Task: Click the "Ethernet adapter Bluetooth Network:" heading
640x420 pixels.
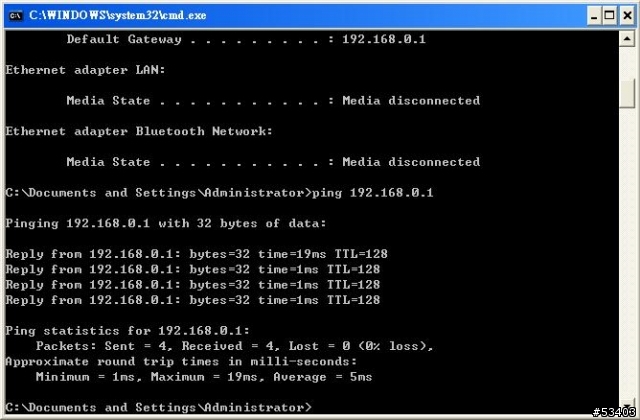Action: (139, 131)
